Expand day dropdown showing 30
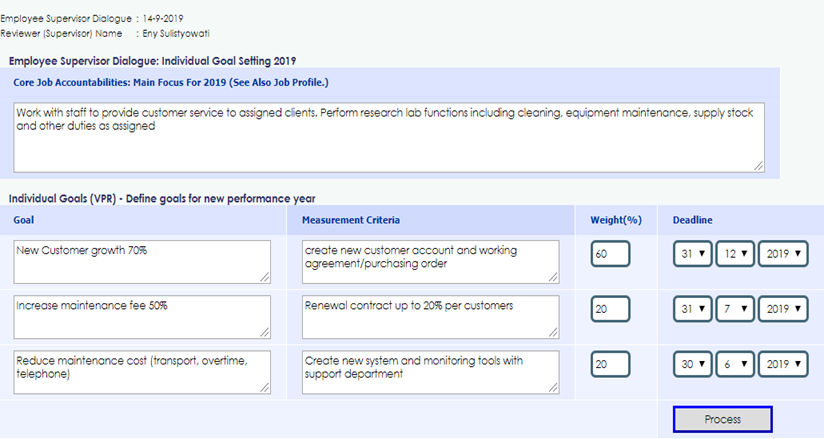 tap(690, 366)
